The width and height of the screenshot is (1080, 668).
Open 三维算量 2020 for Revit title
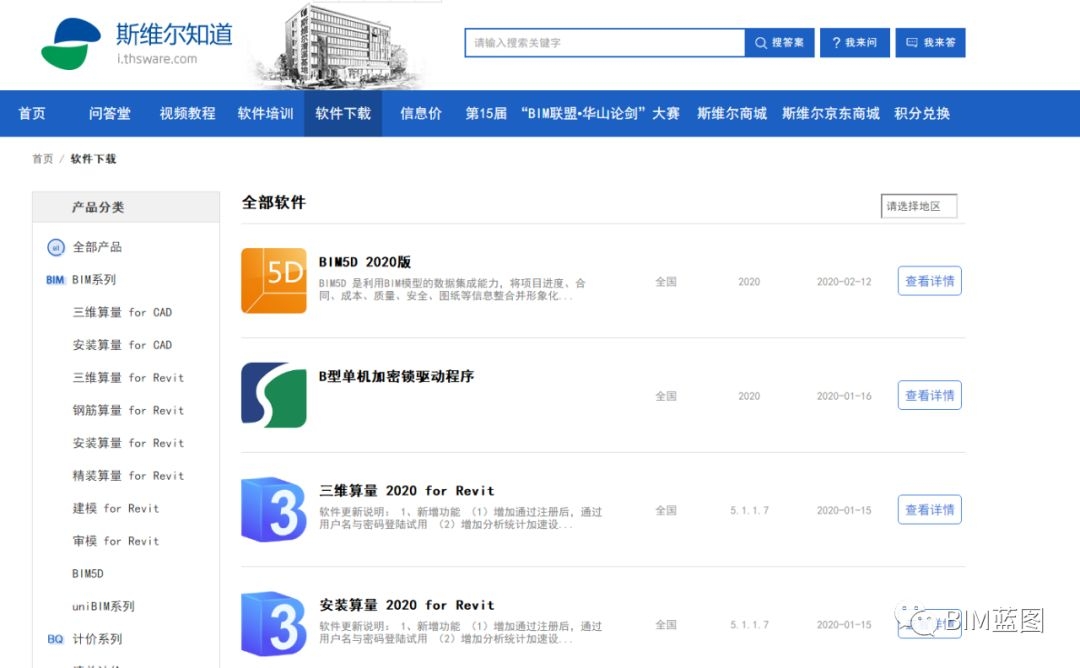(406, 491)
